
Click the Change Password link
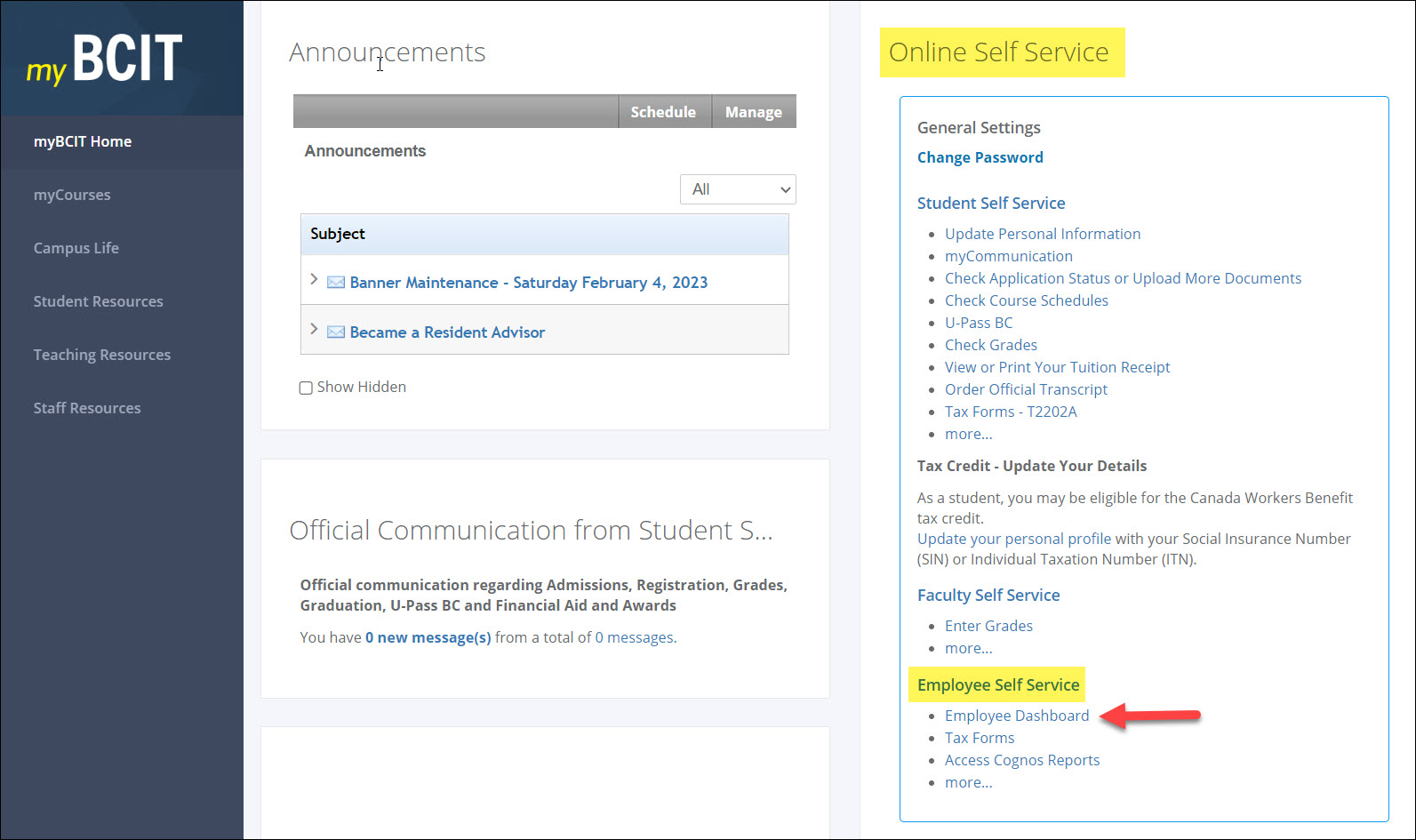click(x=980, y=157)
